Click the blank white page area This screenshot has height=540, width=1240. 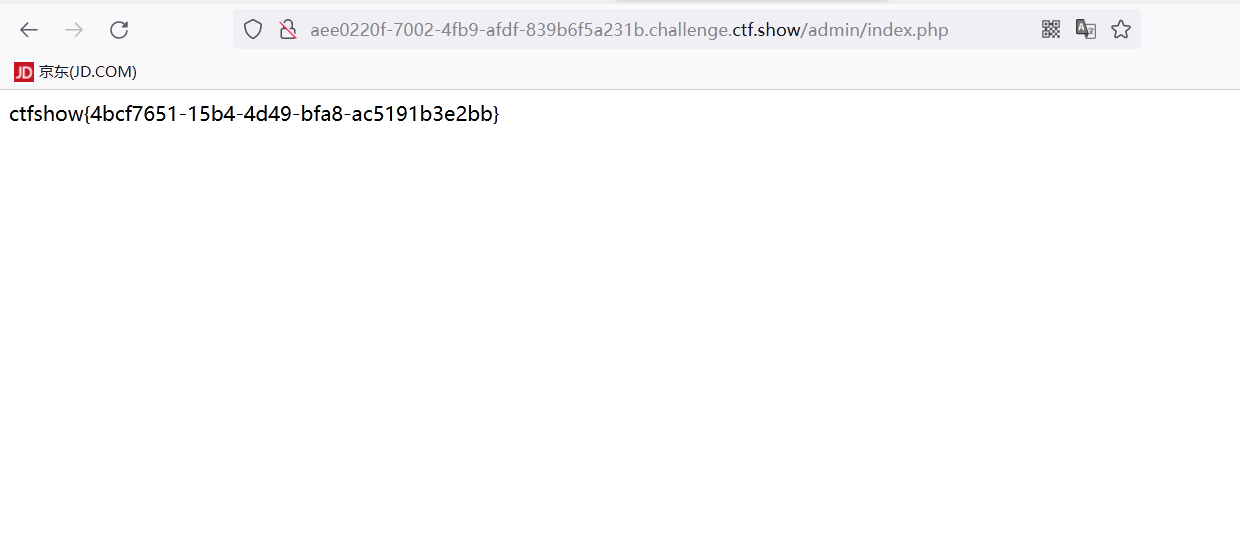click(620, 330)
